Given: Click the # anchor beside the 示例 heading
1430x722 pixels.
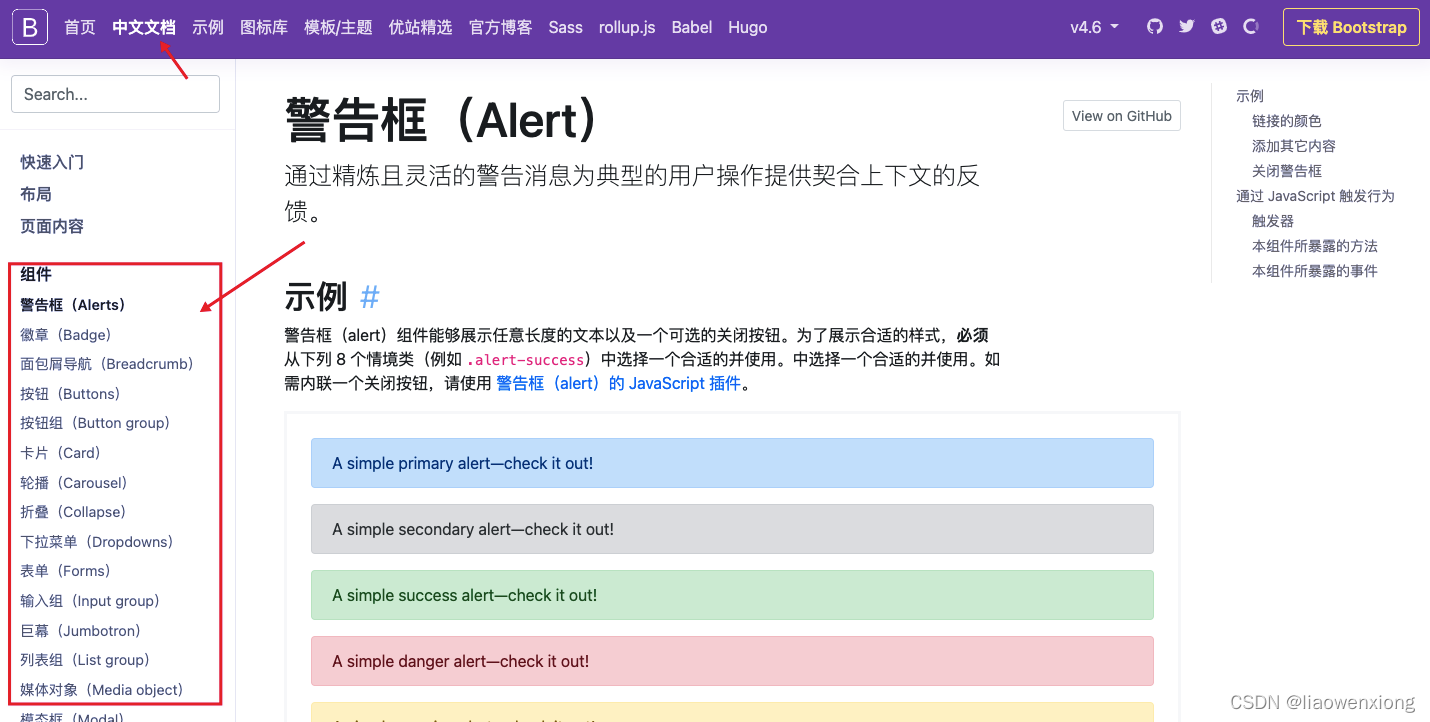Looking at the screenshot, I should pyautogui.click(x=368, y=296).
